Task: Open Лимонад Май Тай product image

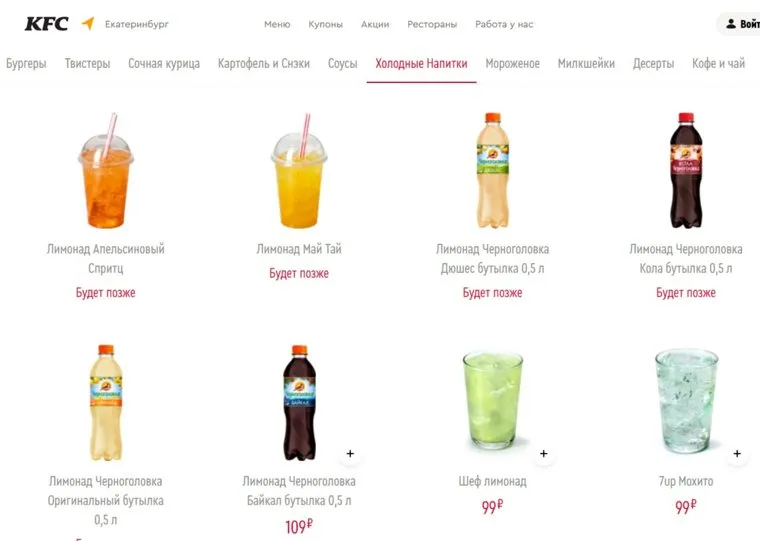Action: click(299, 171)
